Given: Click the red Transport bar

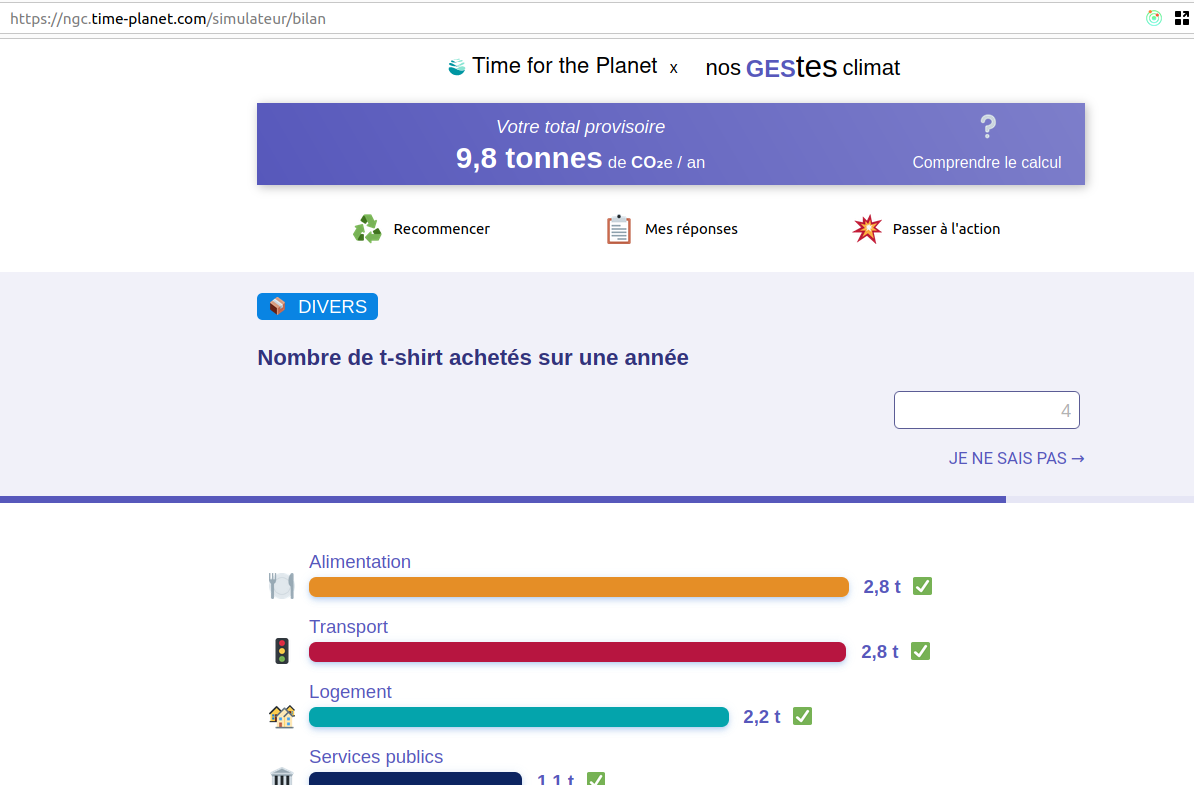Looking at the screenshot, I should [x=577, y=652].
